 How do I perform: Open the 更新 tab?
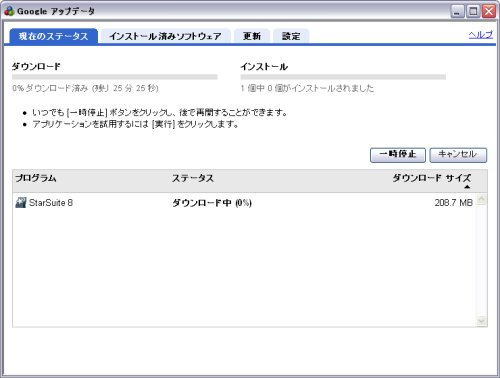[x=252, y=36]
